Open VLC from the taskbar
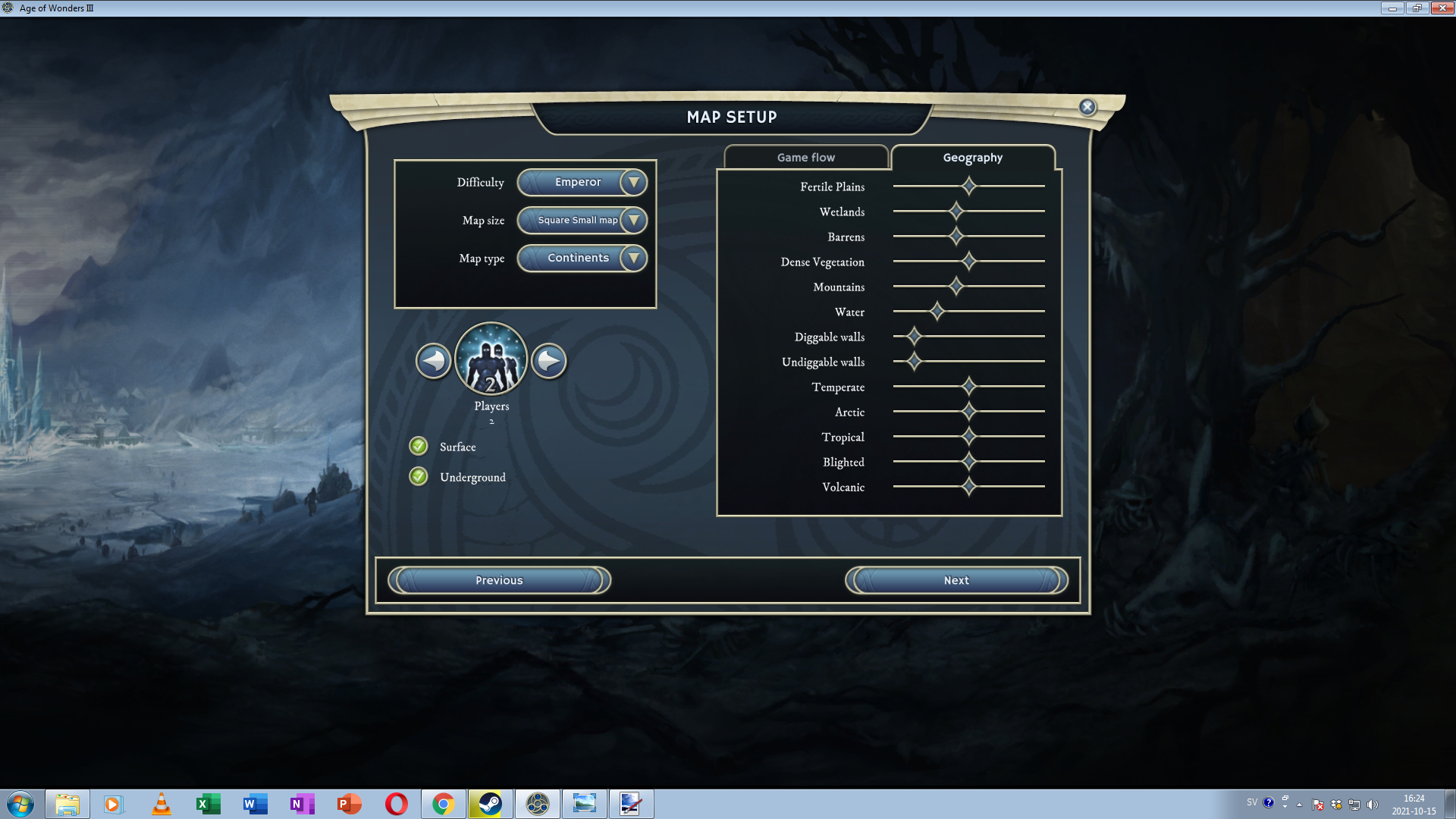This screenshot has width=1456, height=819. [x=161, y=804]
